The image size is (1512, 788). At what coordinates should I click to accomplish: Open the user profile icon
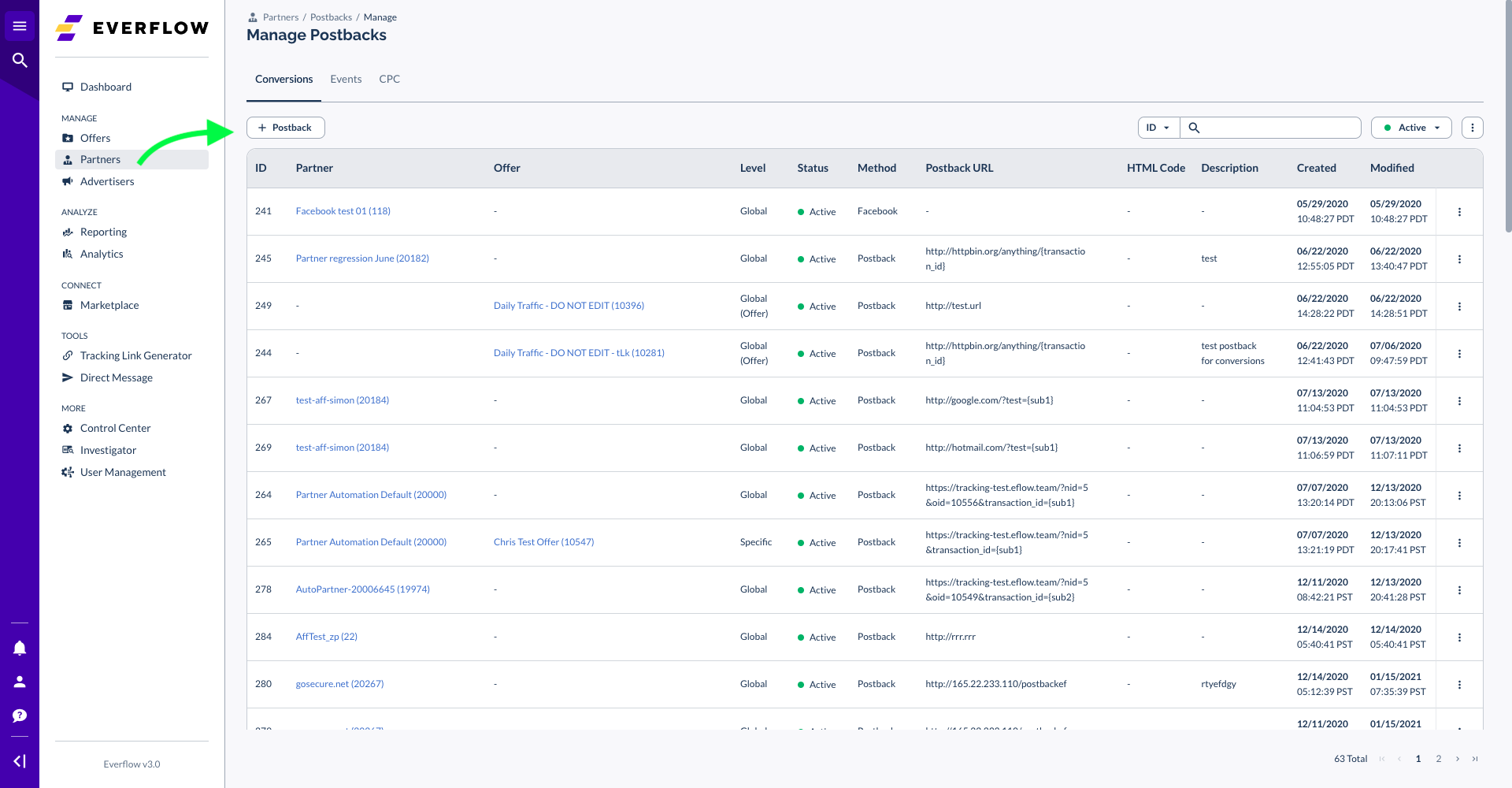point(20,682)
